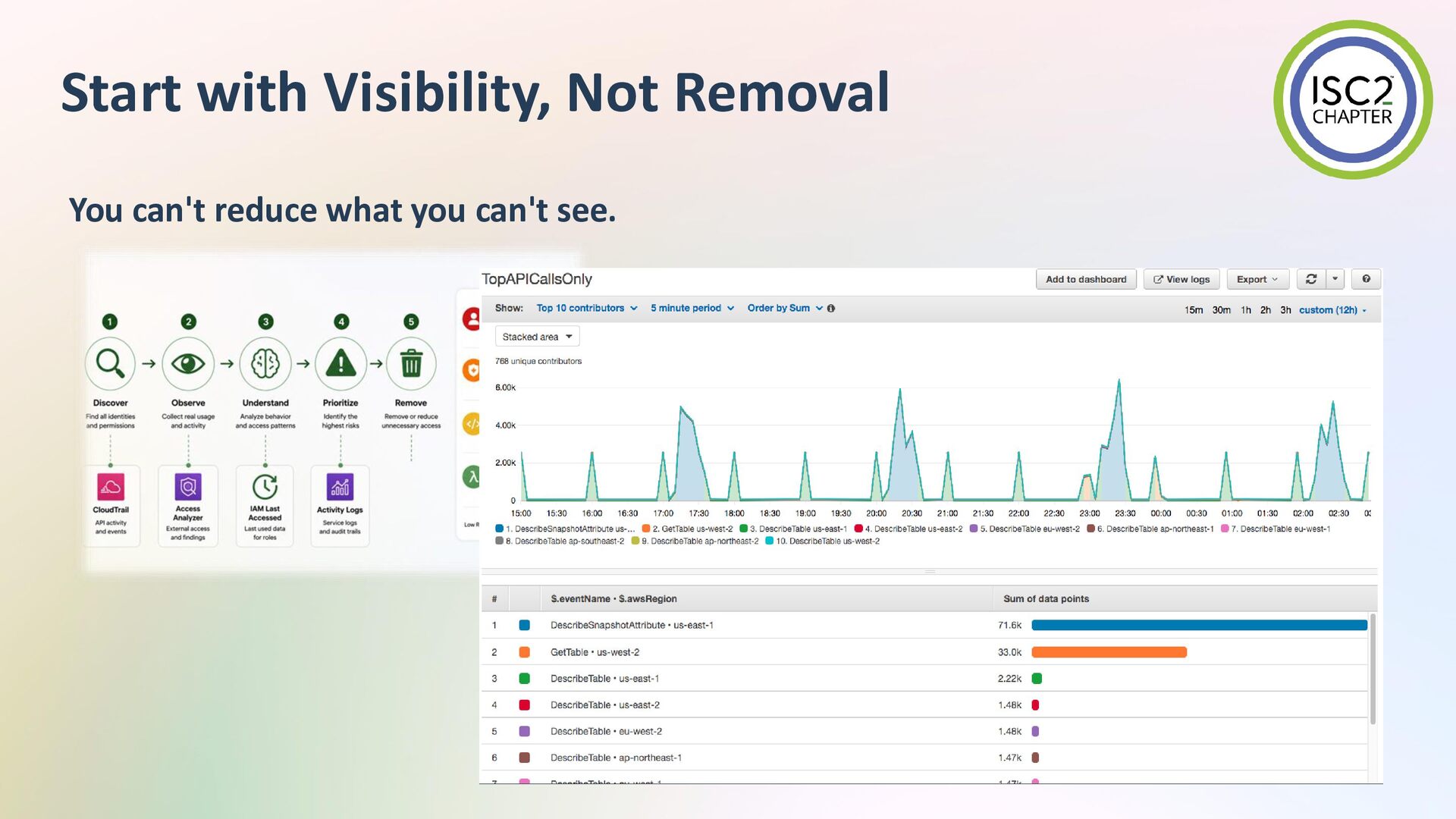
Task: Toggle legend entry 5. DescribeTable eu-west-2
Action: pos(1025,529)
